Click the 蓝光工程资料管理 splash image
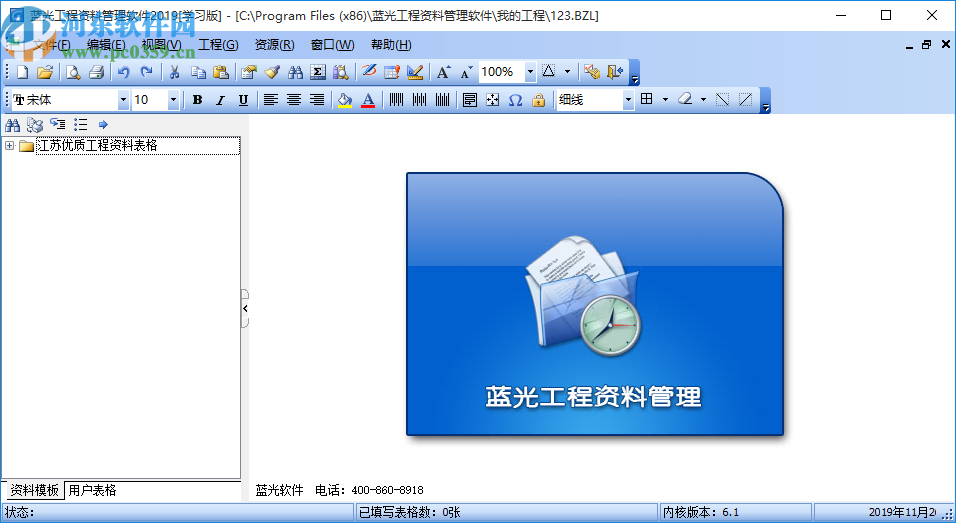 click(594, 304)
